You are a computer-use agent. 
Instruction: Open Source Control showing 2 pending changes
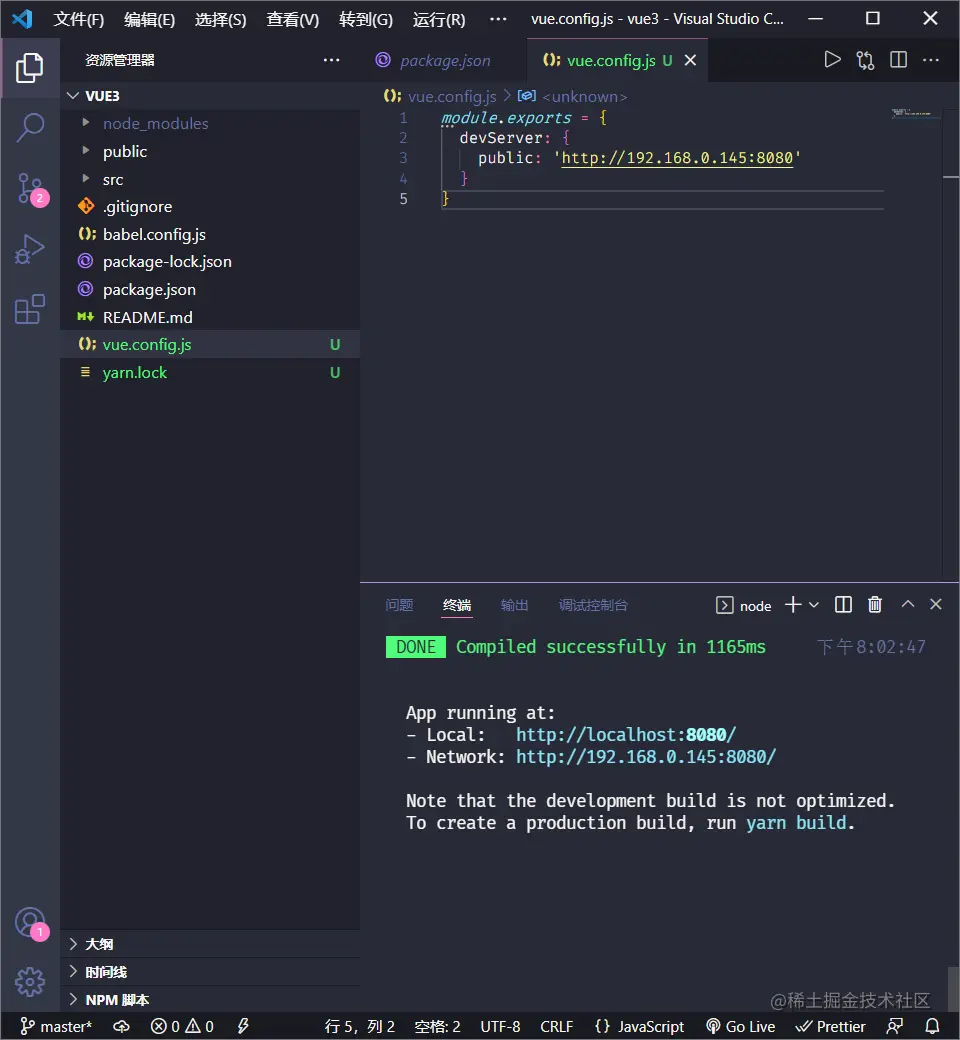(30, 188)
